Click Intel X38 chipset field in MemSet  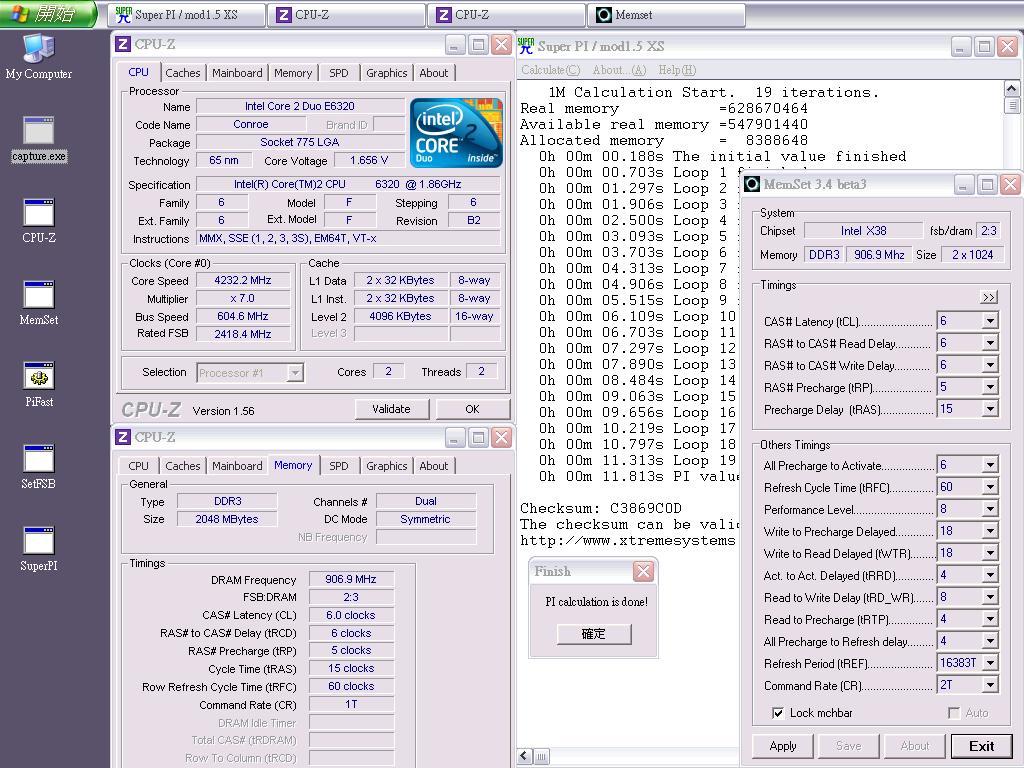coord(863,231)
